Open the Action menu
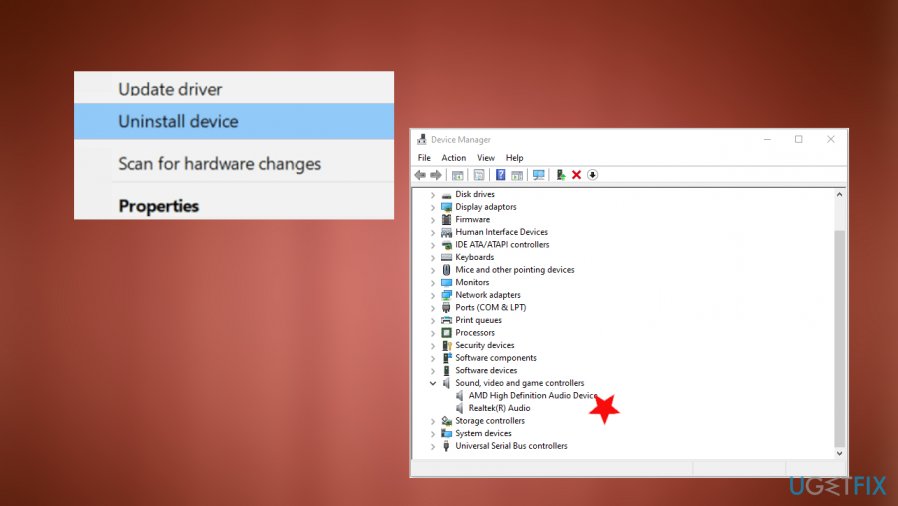This screenshot has height=506, width=898. point(454,158)
